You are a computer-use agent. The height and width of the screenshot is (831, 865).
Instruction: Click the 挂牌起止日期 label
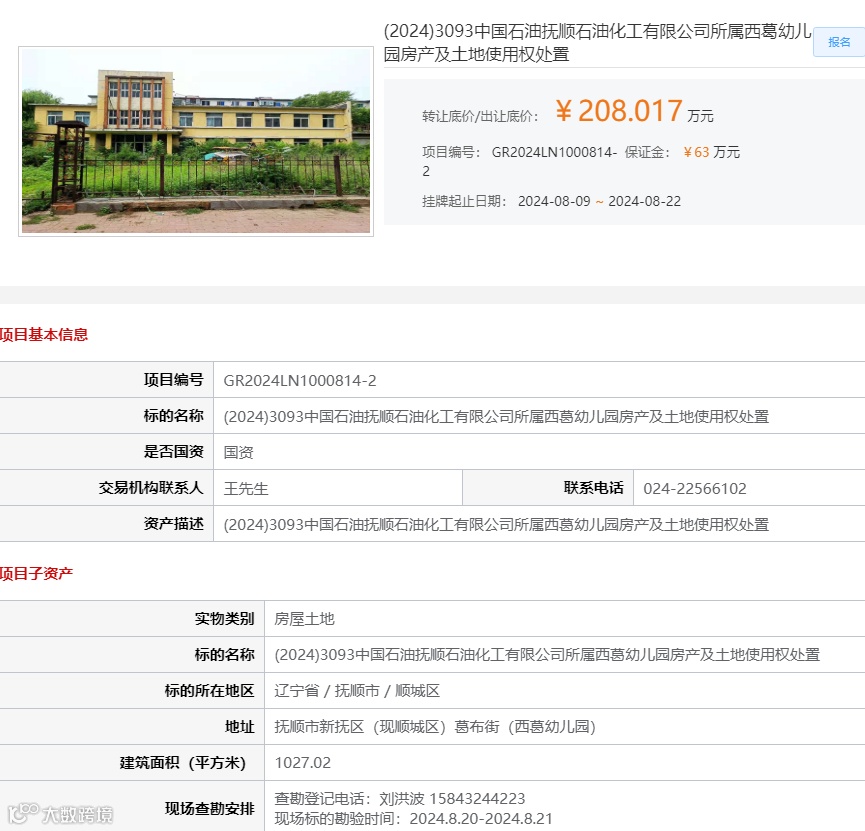(464, 201)
